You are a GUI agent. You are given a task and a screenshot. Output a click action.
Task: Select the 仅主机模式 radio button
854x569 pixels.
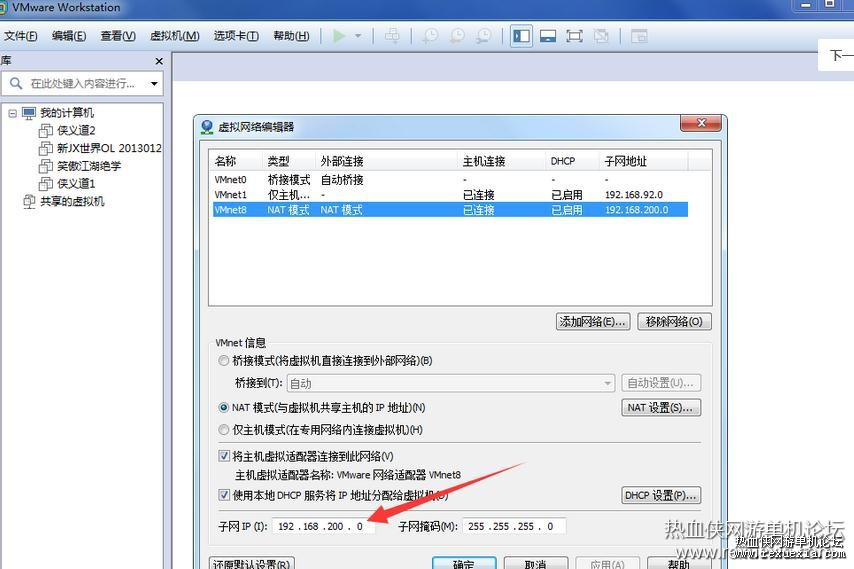[x=223, y=430]
